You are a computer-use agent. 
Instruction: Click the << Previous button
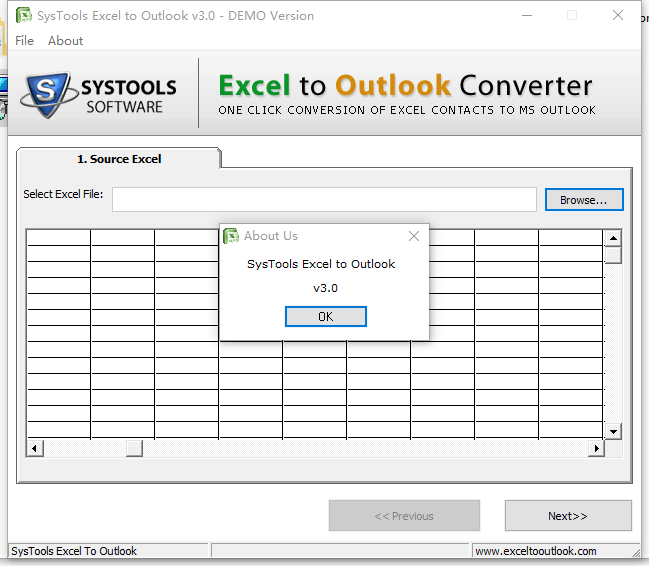404,516
